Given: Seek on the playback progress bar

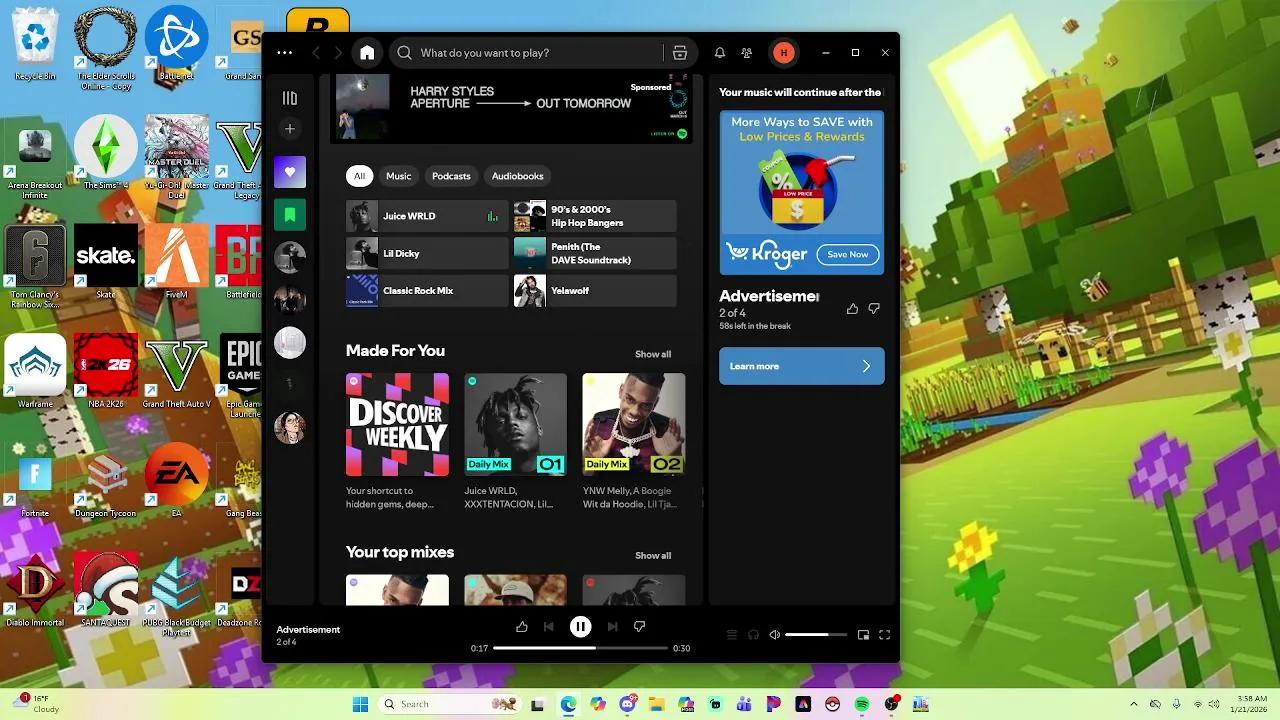Looking at the screenshot, I should [x=580, y=648].
